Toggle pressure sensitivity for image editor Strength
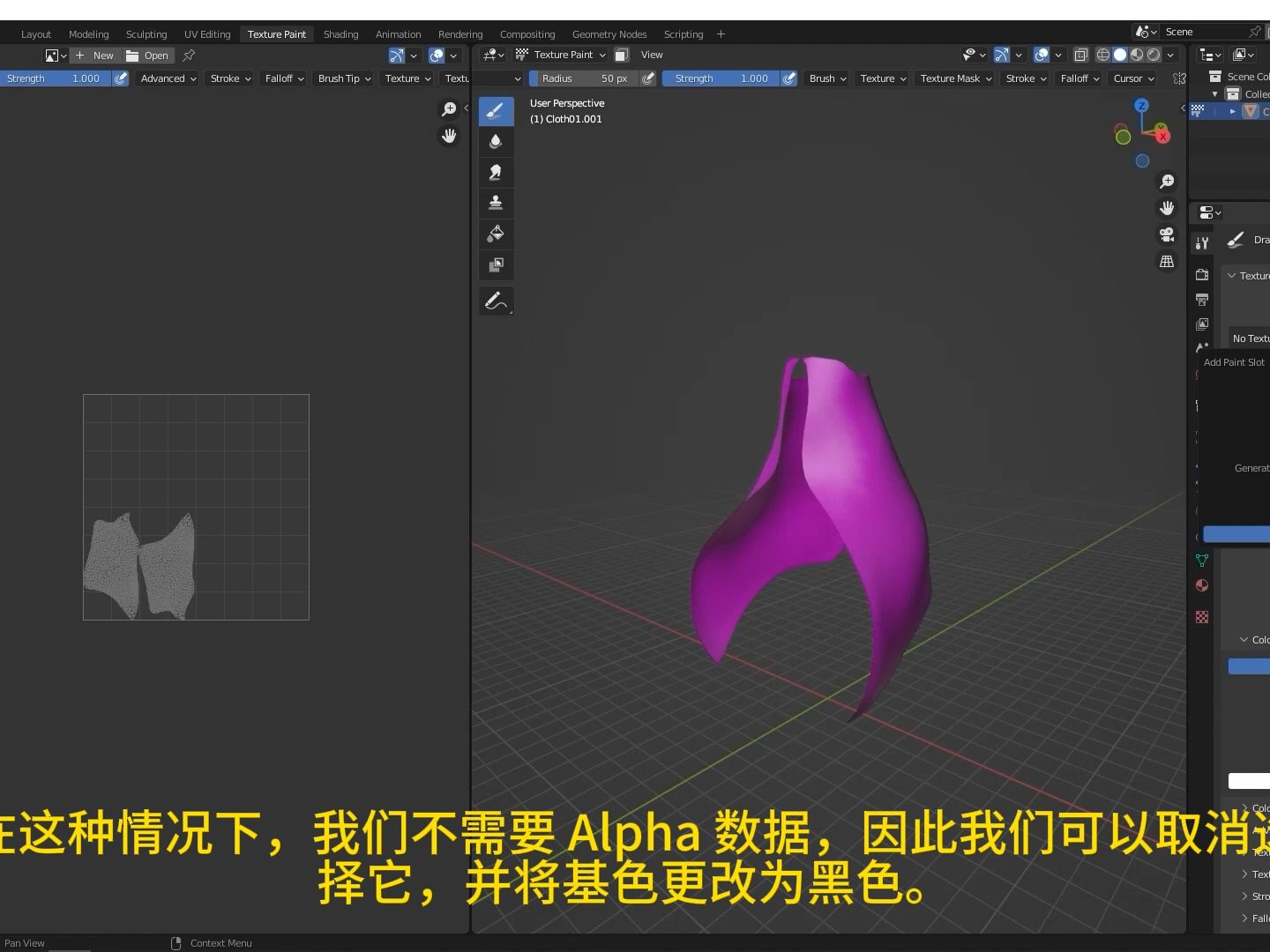The width and height of the screenshot is (1270, 952). (x=121, y=78)
